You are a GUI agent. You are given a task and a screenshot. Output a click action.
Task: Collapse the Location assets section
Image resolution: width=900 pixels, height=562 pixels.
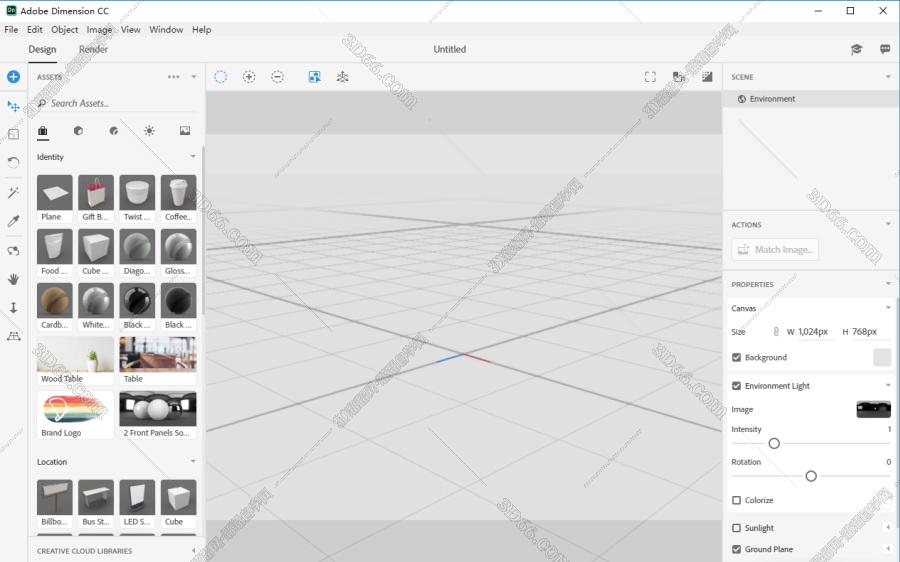click(193, 462)
